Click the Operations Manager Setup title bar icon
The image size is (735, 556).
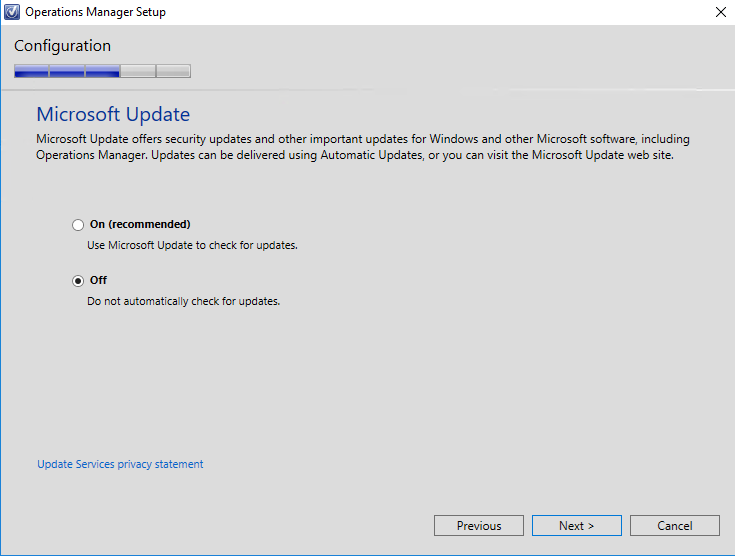pos(12,12)
